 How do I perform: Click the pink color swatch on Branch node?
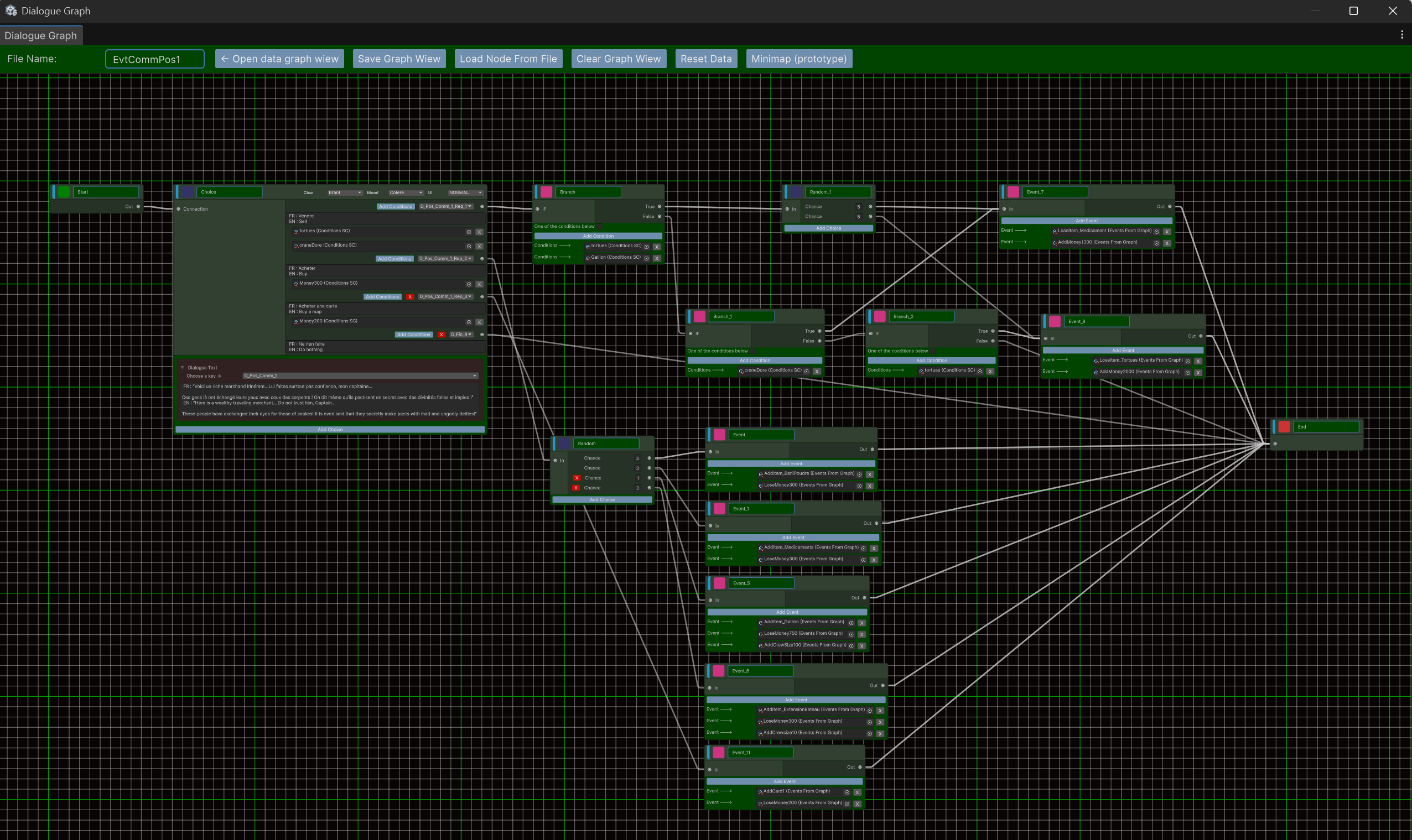(546, 191)
